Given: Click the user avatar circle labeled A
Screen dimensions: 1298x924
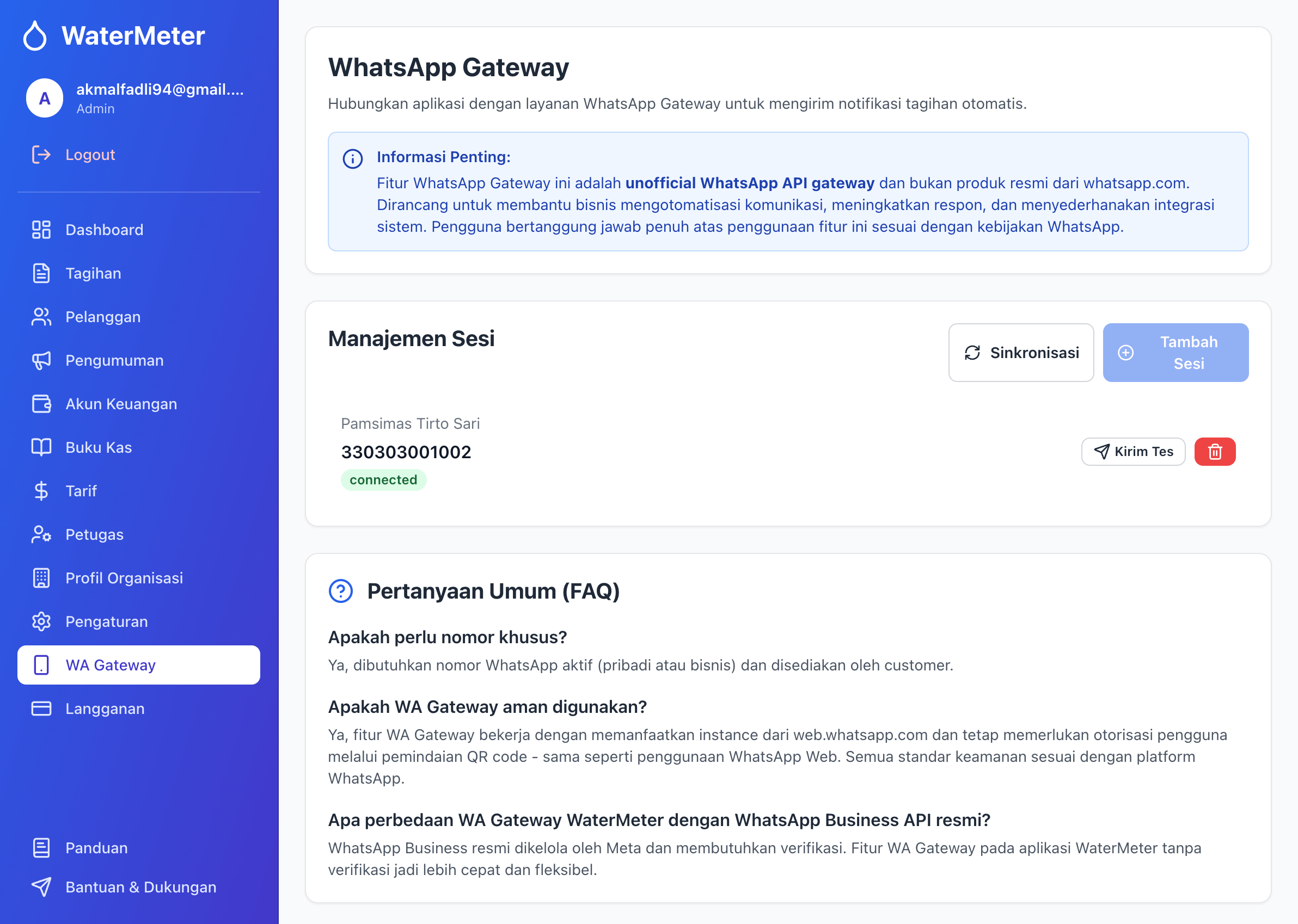Looking at the screenshot, I should coord(45,98).
